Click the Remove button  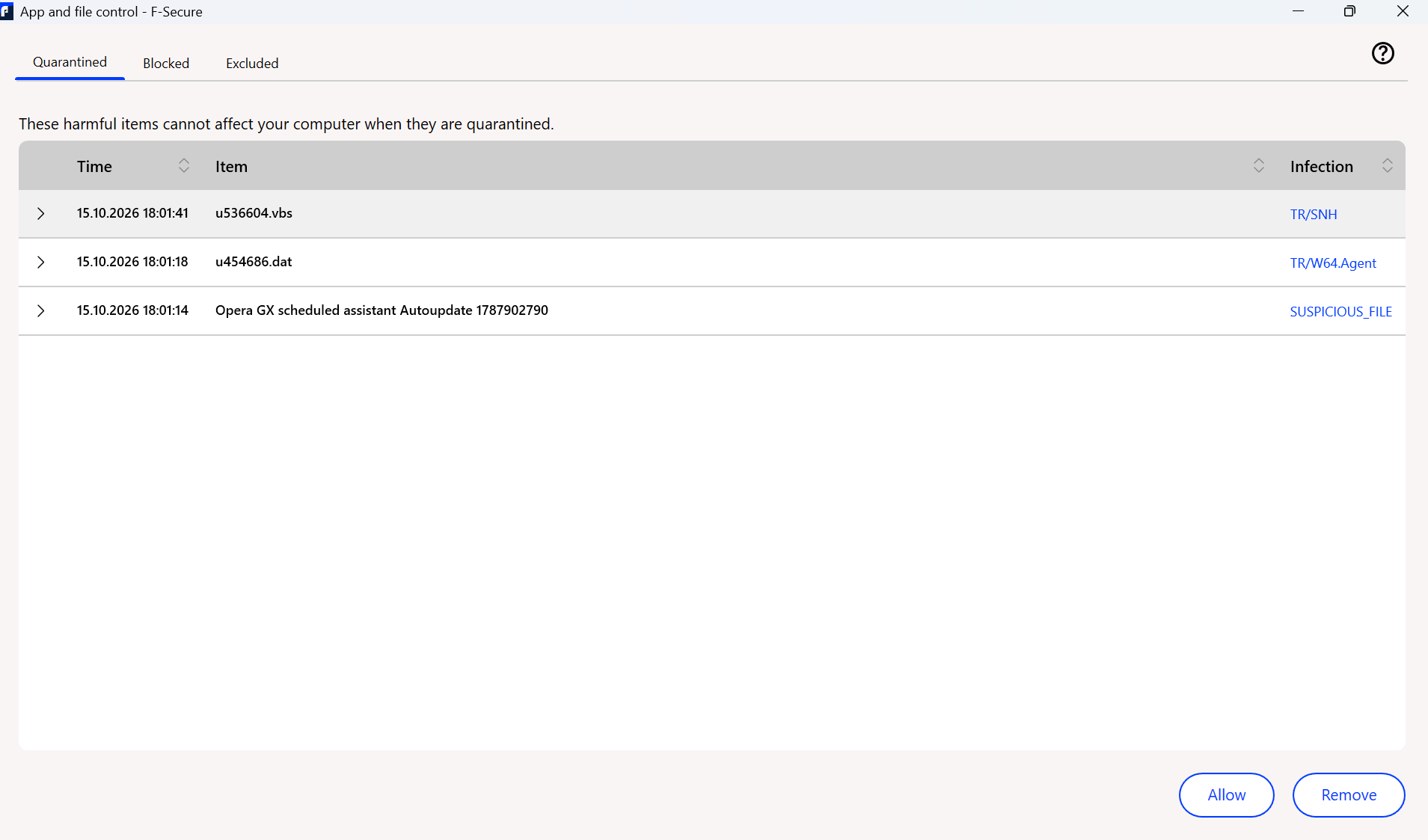[x=1349, y=795]
